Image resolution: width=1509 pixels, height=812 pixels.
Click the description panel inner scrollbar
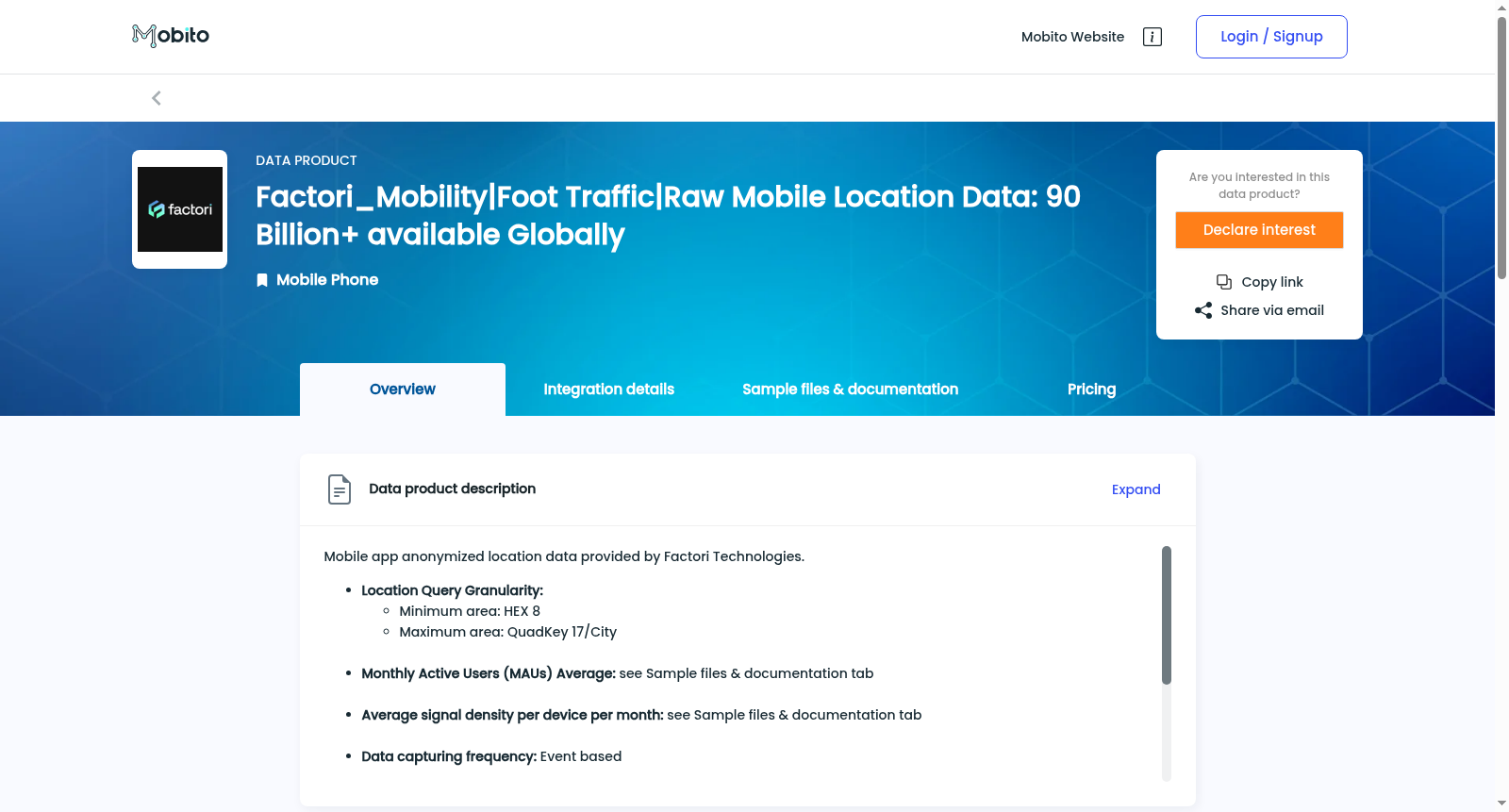(1167, 615)
